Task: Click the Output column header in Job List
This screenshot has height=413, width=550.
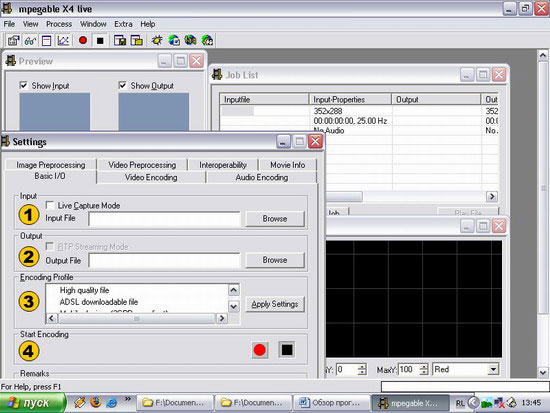Action: click(436, 100)
